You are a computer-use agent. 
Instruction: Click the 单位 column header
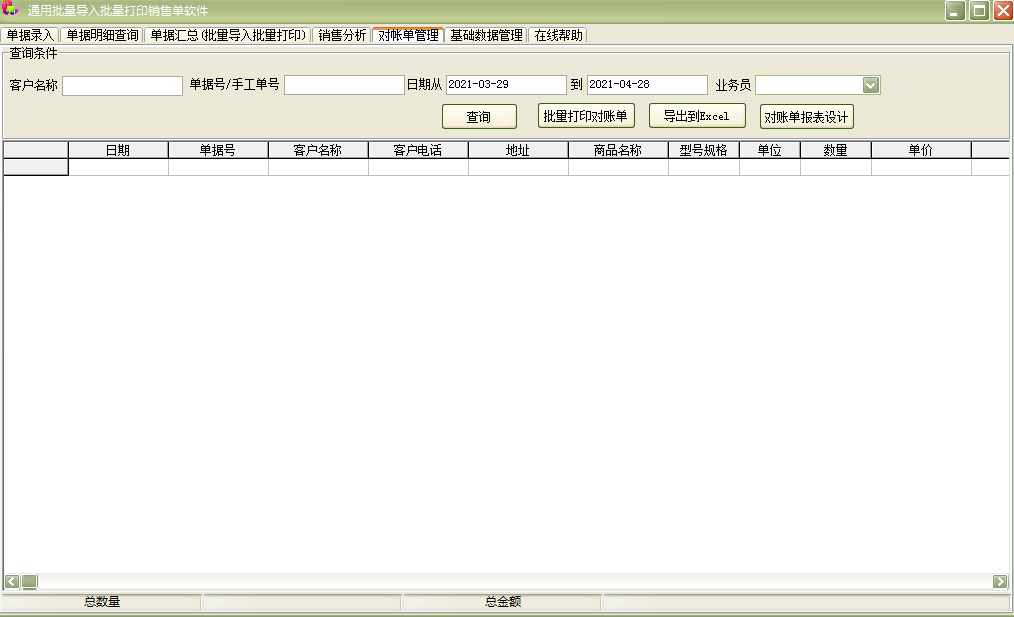[770, 150]
